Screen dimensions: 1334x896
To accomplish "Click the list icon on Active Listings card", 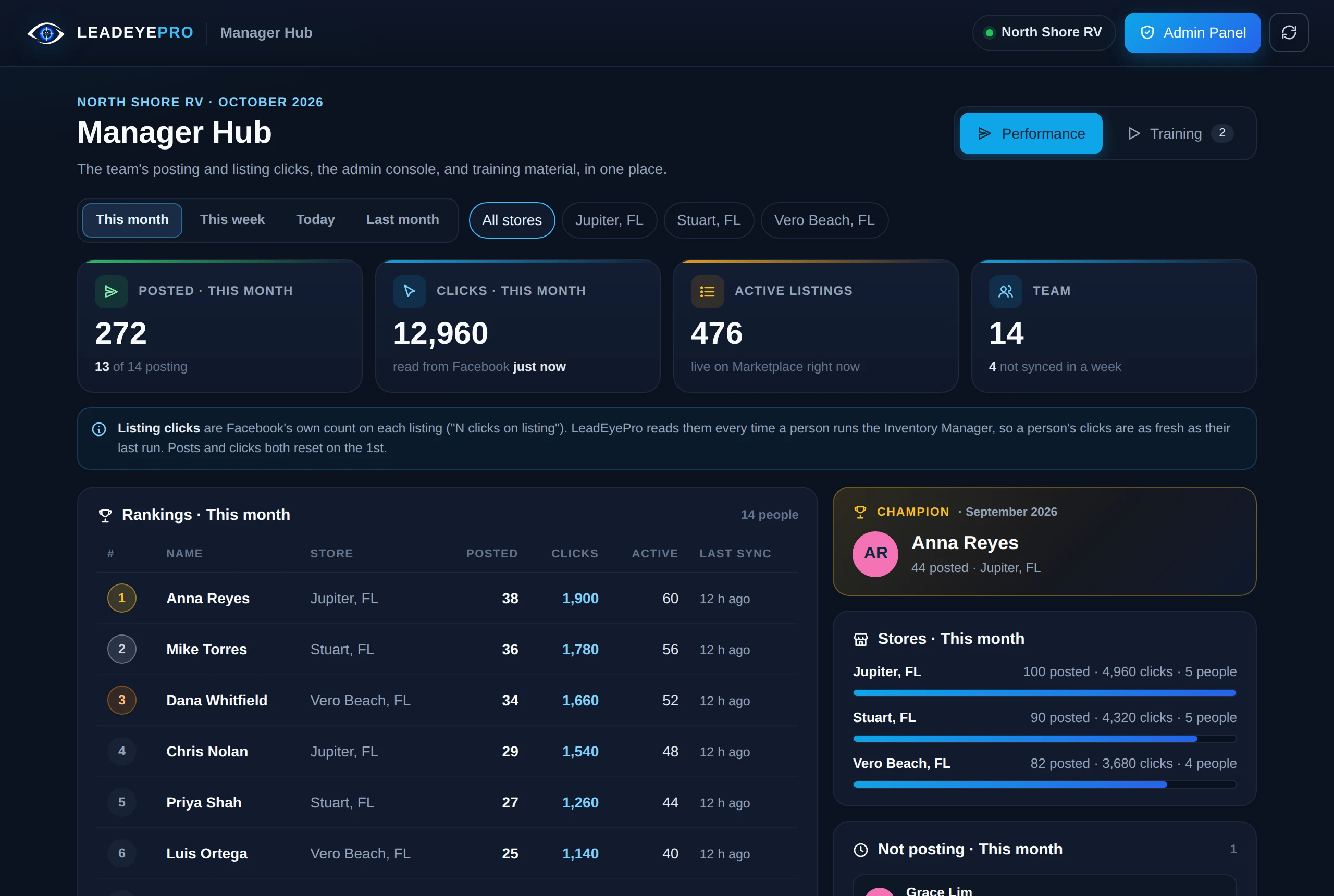I will click(x=708, y=291).
